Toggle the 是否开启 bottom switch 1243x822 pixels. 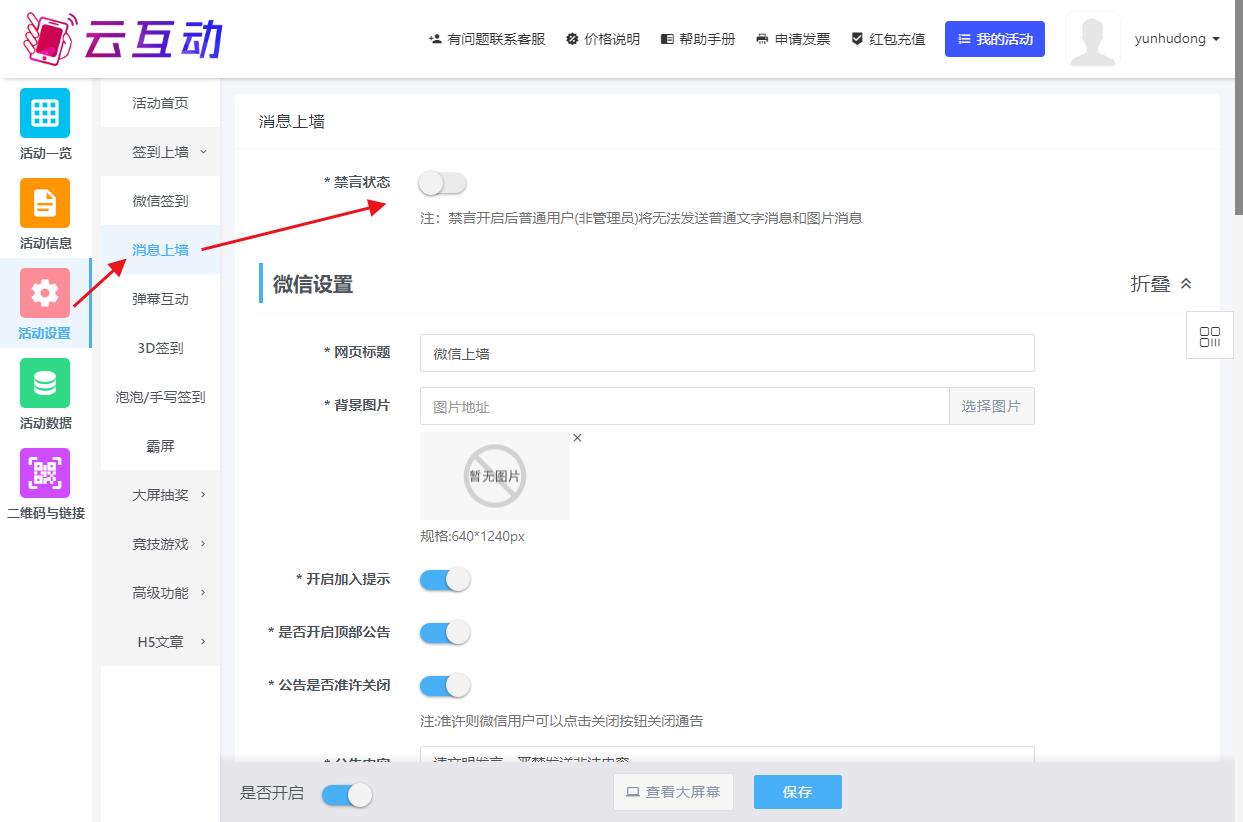coord(346,795)
